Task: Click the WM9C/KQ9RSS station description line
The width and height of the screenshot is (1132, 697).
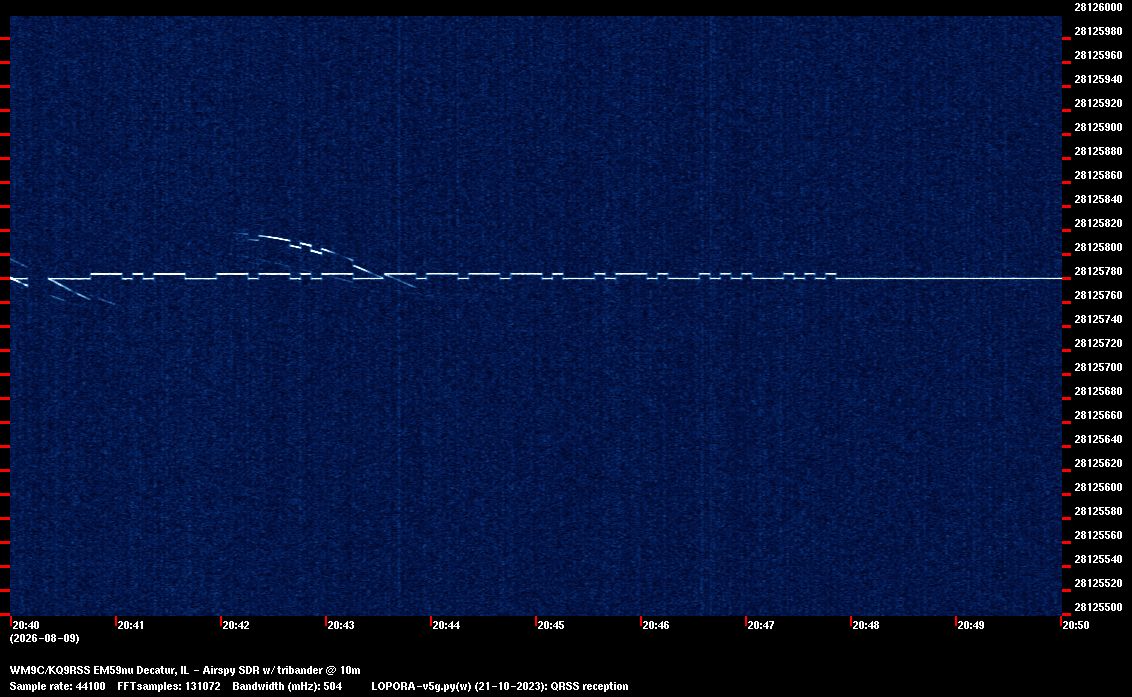Action: pos(185,670)
